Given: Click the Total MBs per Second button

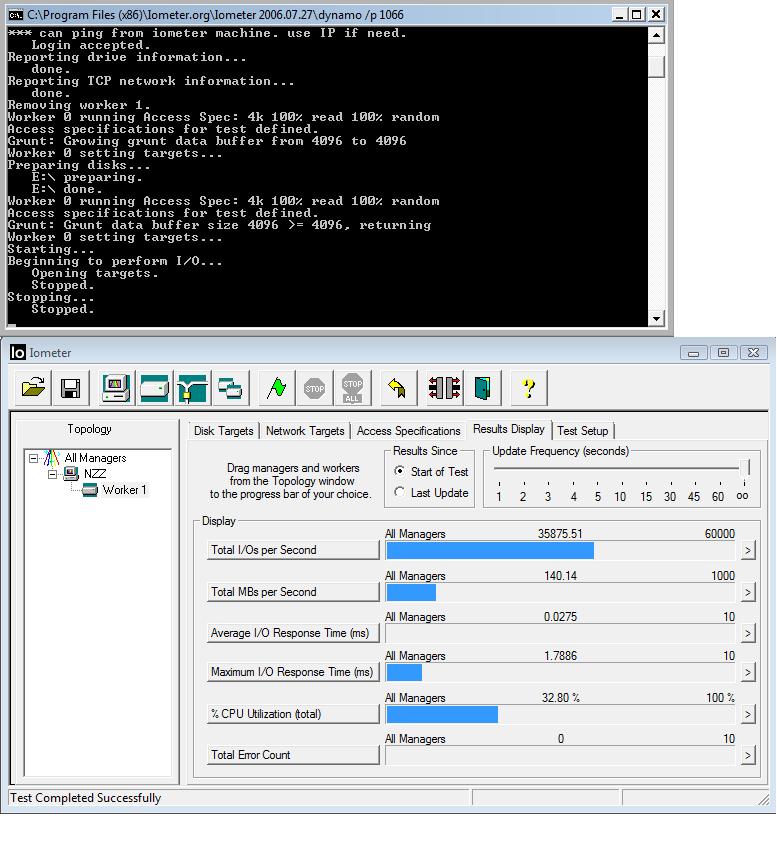Looking at the screenshot, I should click(x=293, y=592).
